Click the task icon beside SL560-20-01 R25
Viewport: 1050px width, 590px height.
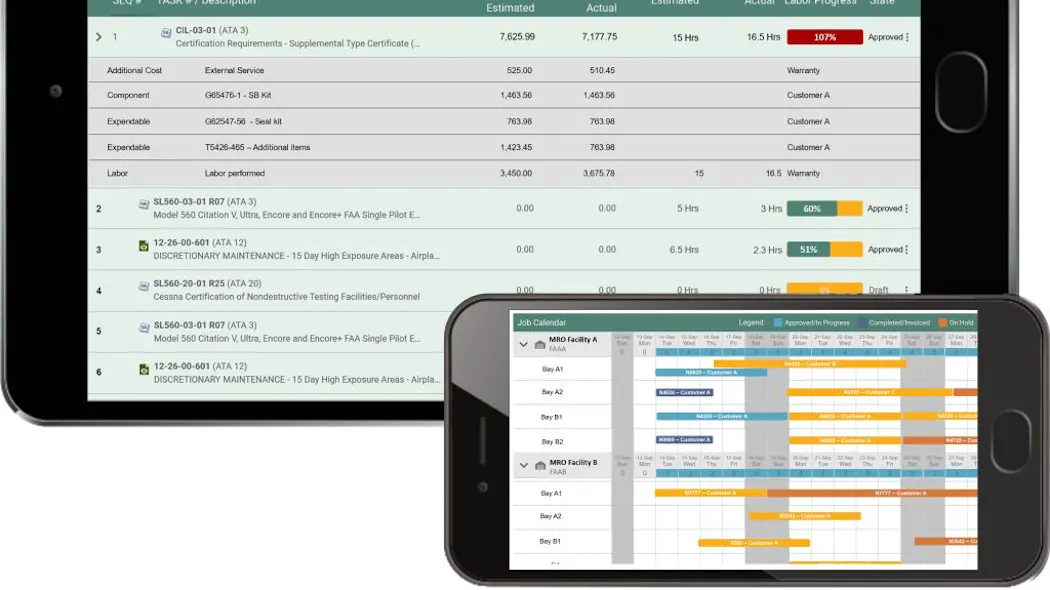[x=143, y=286]
